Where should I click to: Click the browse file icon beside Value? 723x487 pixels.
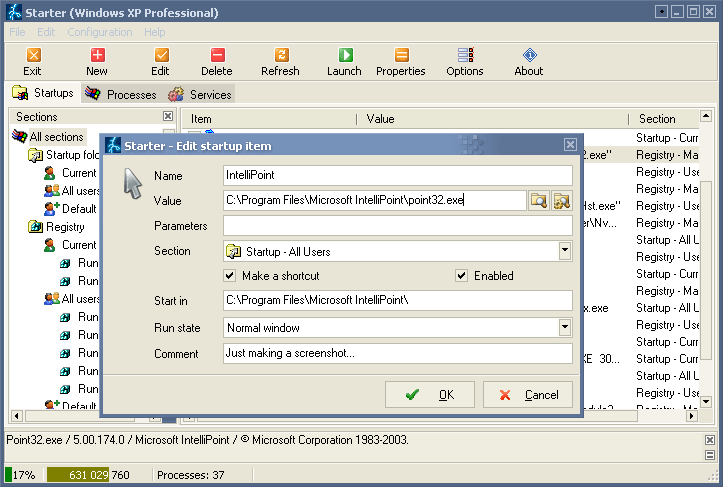tap(539, 201)
